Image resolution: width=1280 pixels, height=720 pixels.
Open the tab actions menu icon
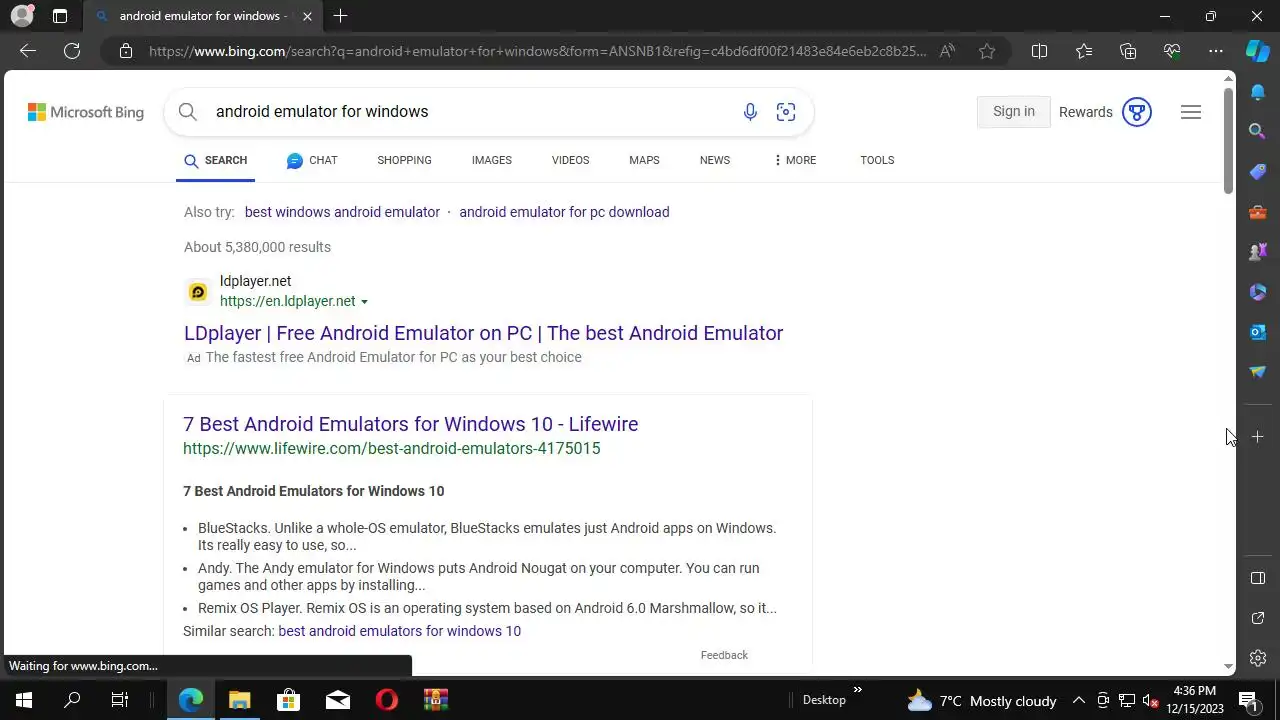tap(60, 16)
